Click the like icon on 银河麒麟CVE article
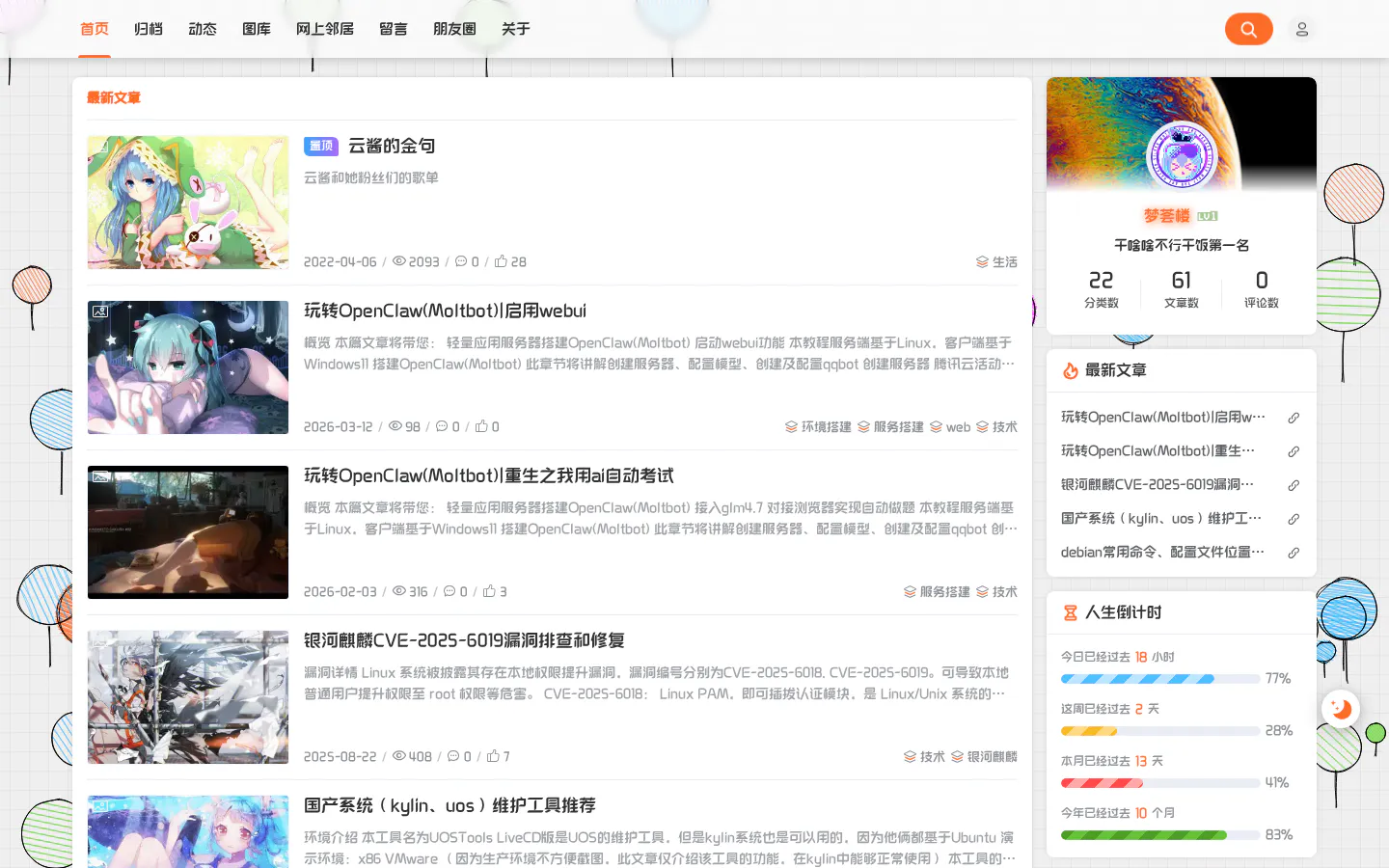The height and width of the screenshot is (868, 1389). [493, 756]
